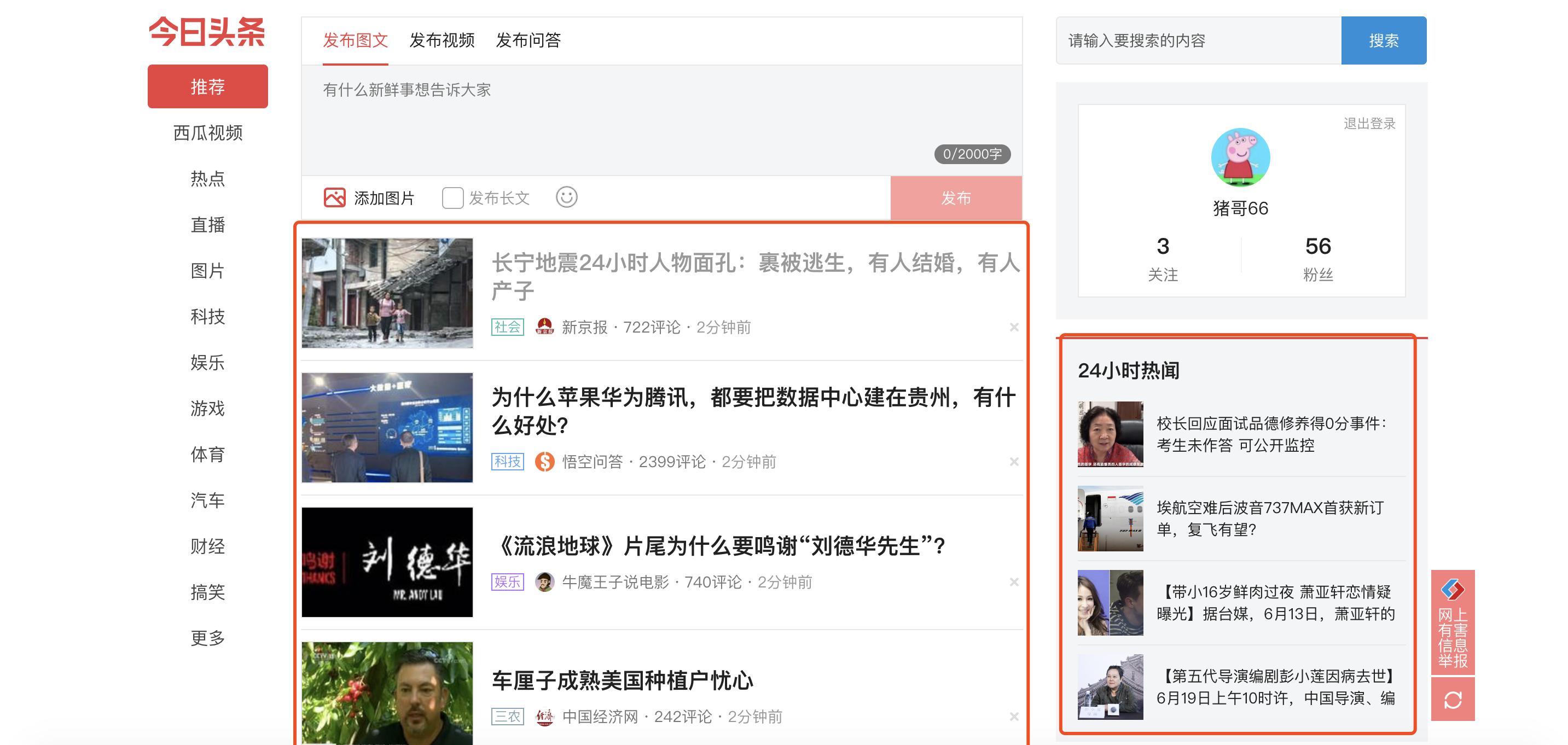
Task: Click the 添加图片 image icon
Action: [335, 197]
